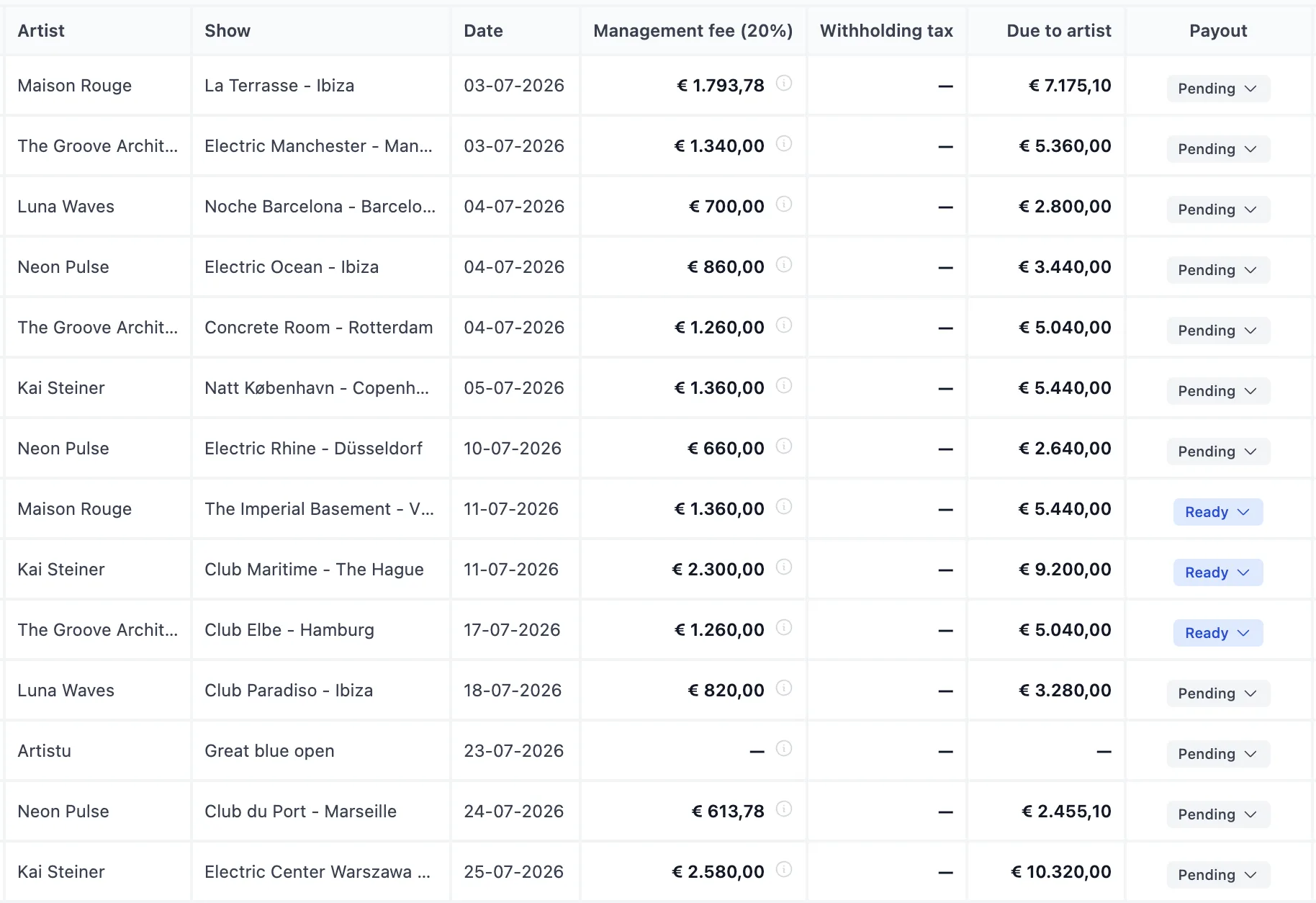Expand Ready payout dropdown for Club Maritime
The width and height of the screenshot is (1316, 903).
[1218, 572]
